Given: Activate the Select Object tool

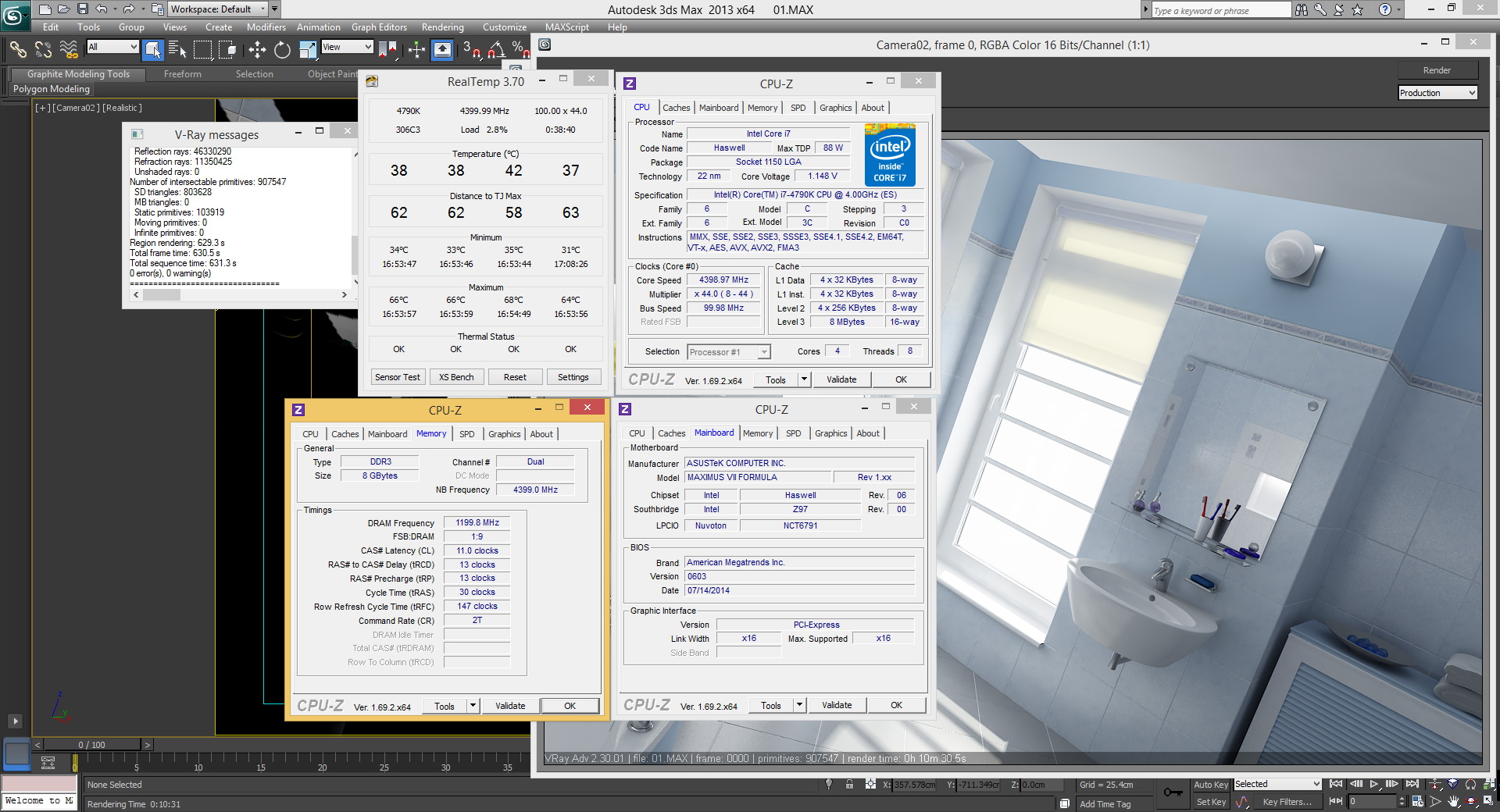Looking at the screenshot, I should pos(153,50).
